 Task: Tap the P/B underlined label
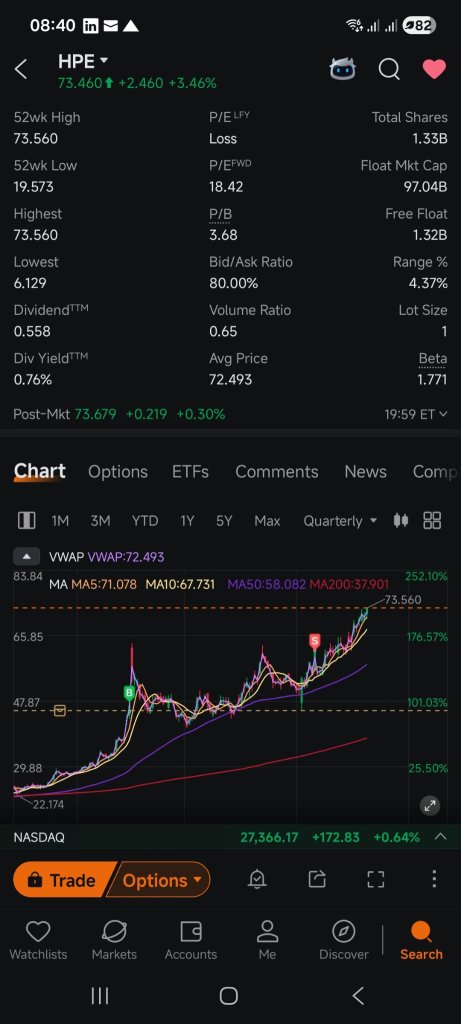tap(221, 215)
